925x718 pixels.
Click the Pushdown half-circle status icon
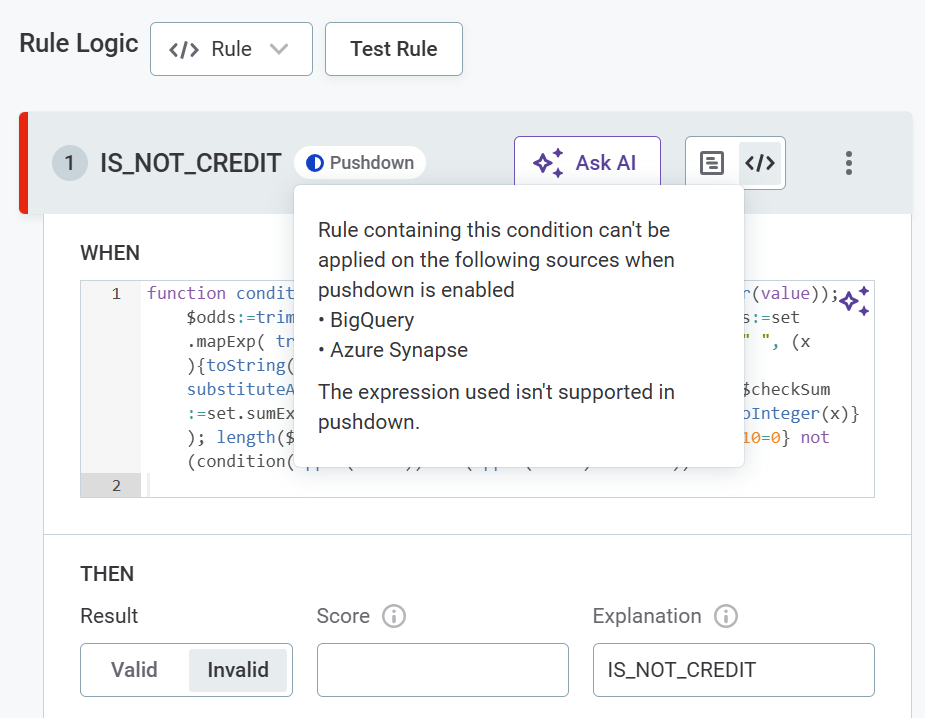(x=315, y=163)
